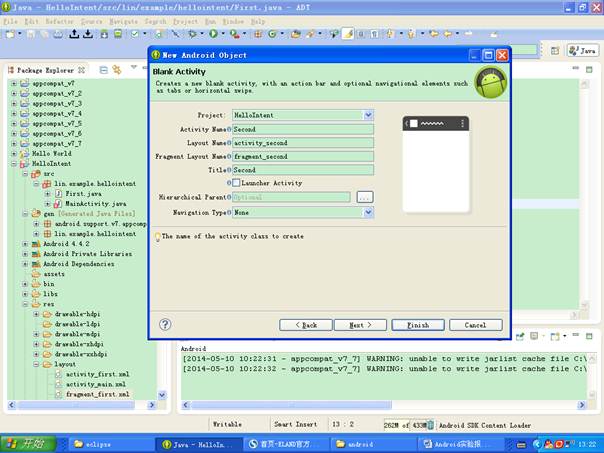
Task: Click the Next button
Action: 360,325
